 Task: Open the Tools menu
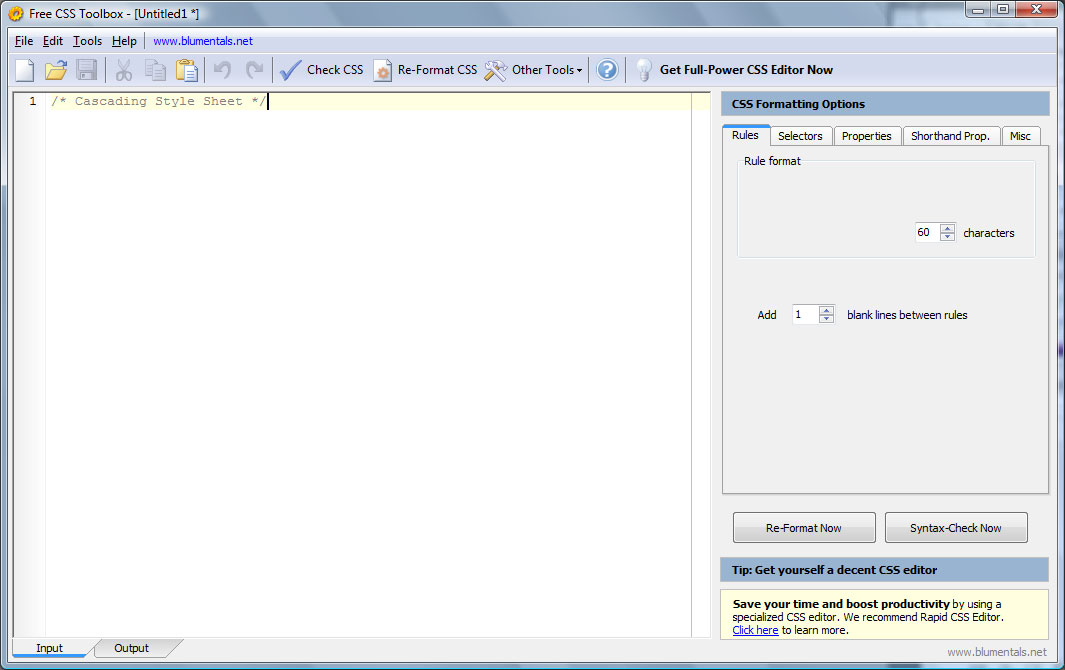pyautogui.click(x=87, y=41)
